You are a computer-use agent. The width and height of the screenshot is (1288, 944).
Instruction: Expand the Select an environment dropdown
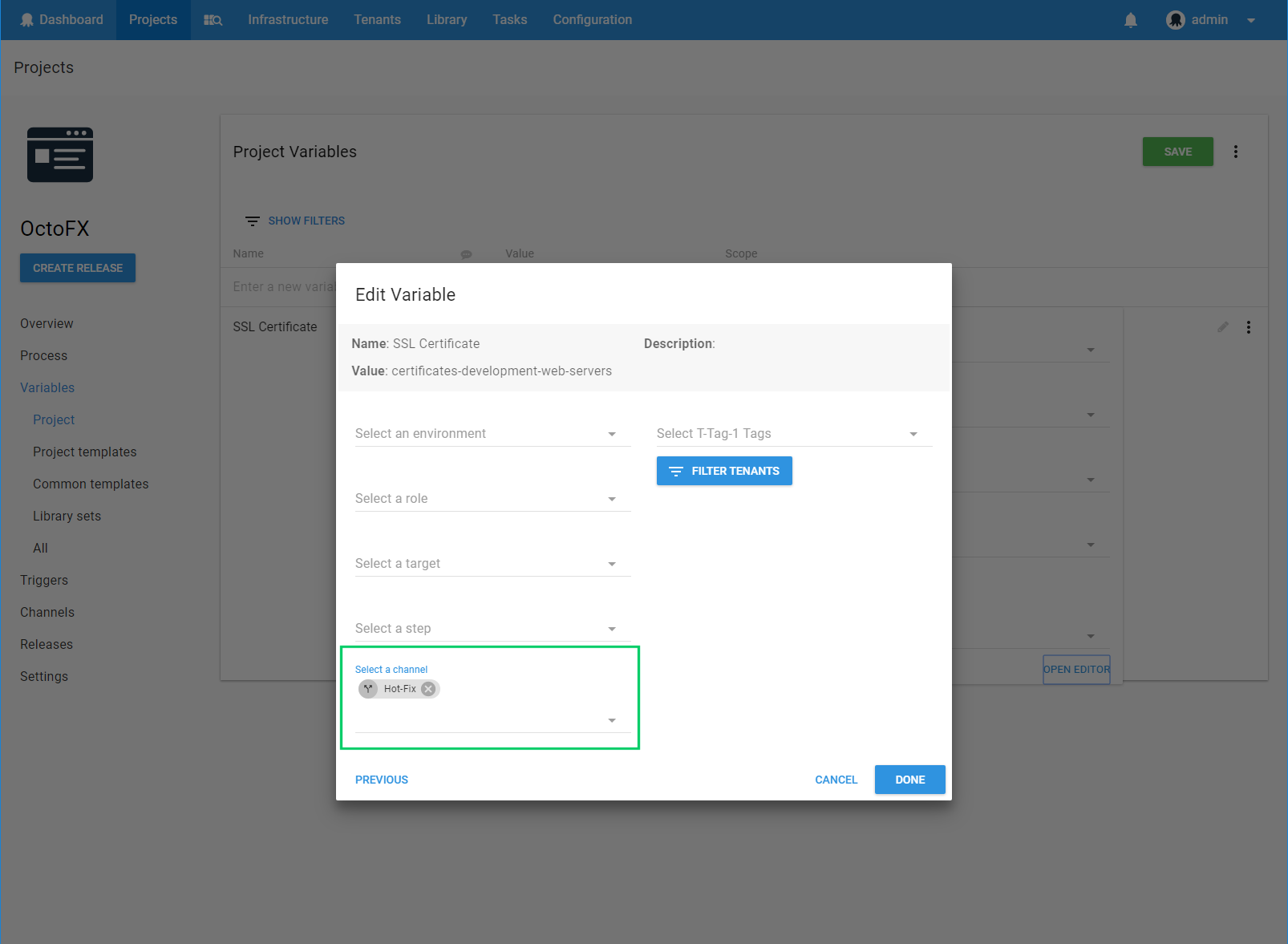point(492,434)
